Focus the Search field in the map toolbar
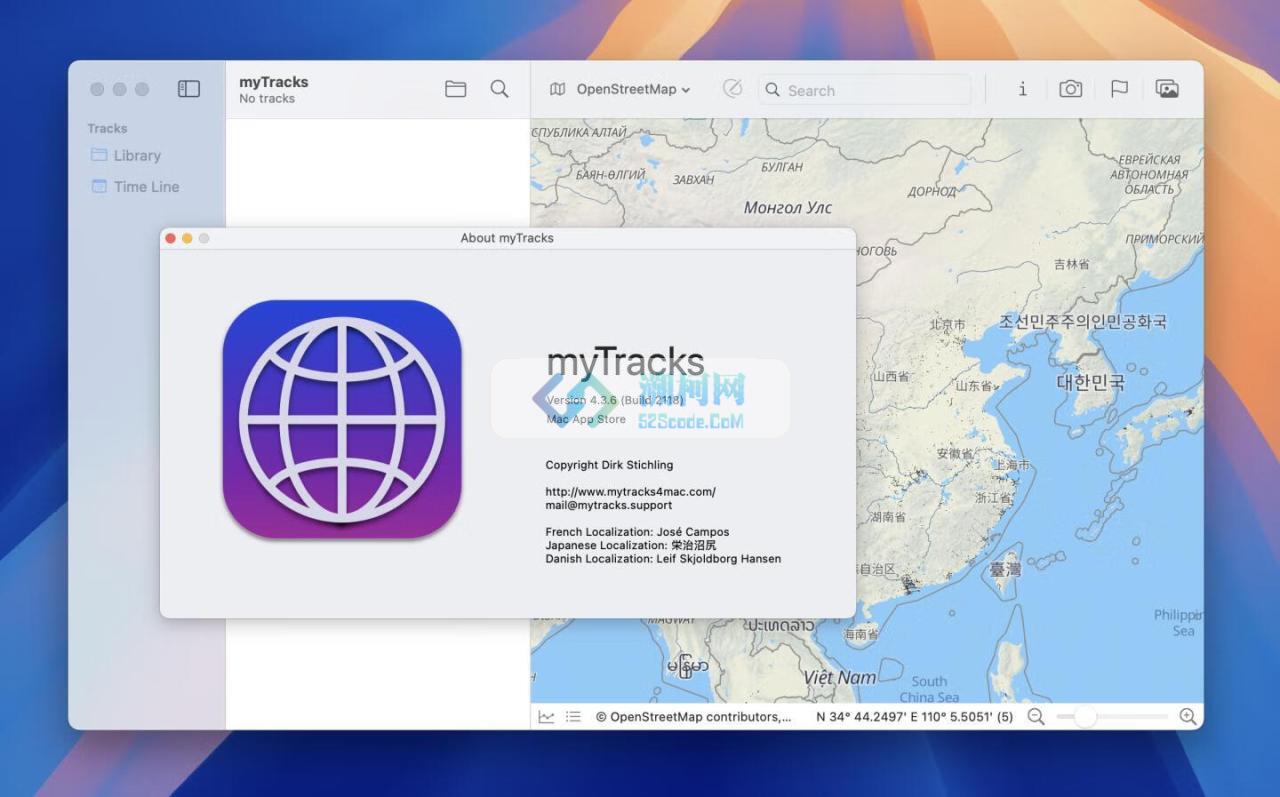This screenshot has width=1280, height=797. click(x=865, y=89)
